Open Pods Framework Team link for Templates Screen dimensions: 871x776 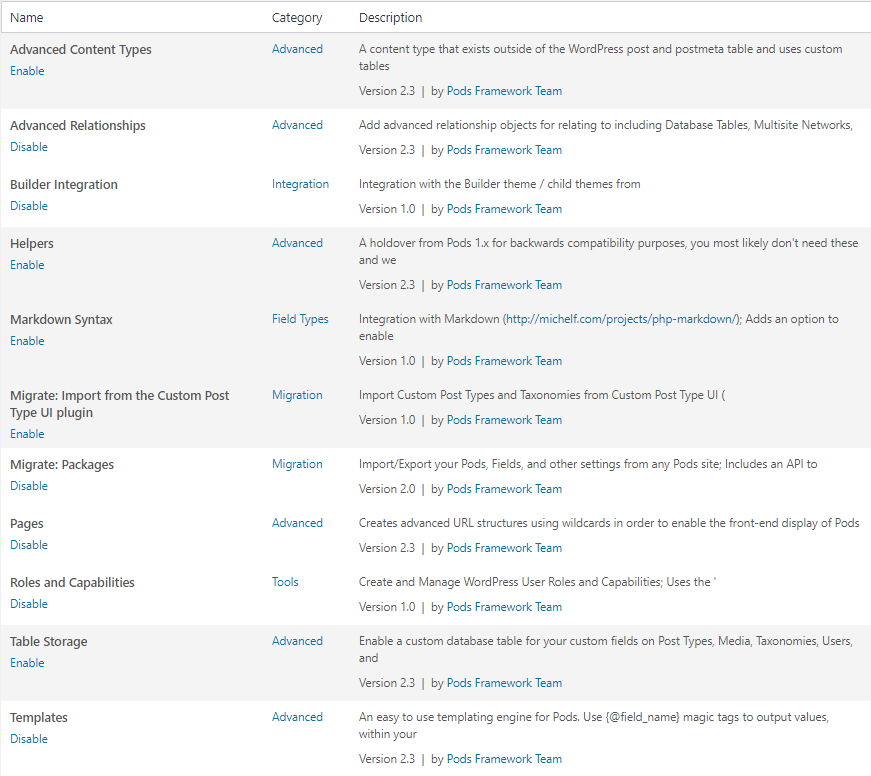click(504, 759)
